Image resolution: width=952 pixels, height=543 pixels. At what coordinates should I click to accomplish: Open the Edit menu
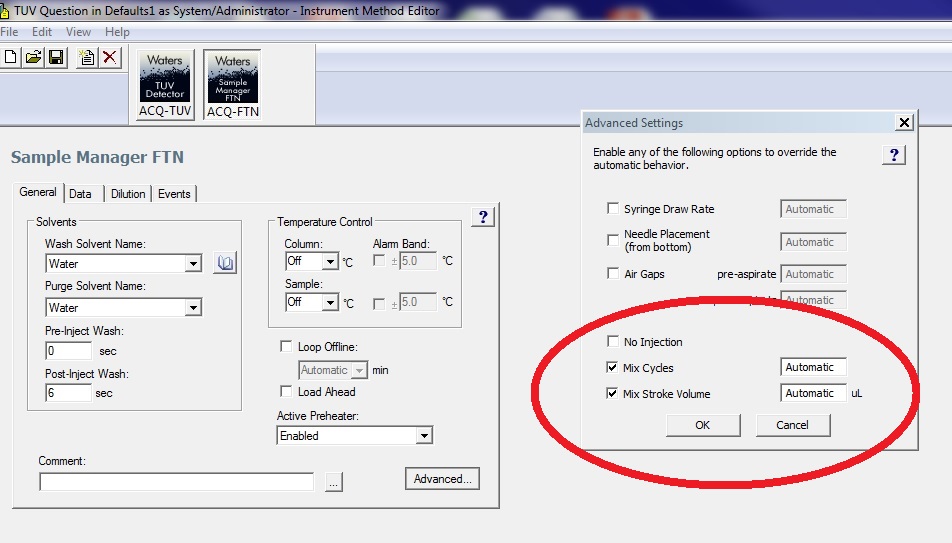pos(42,32)
